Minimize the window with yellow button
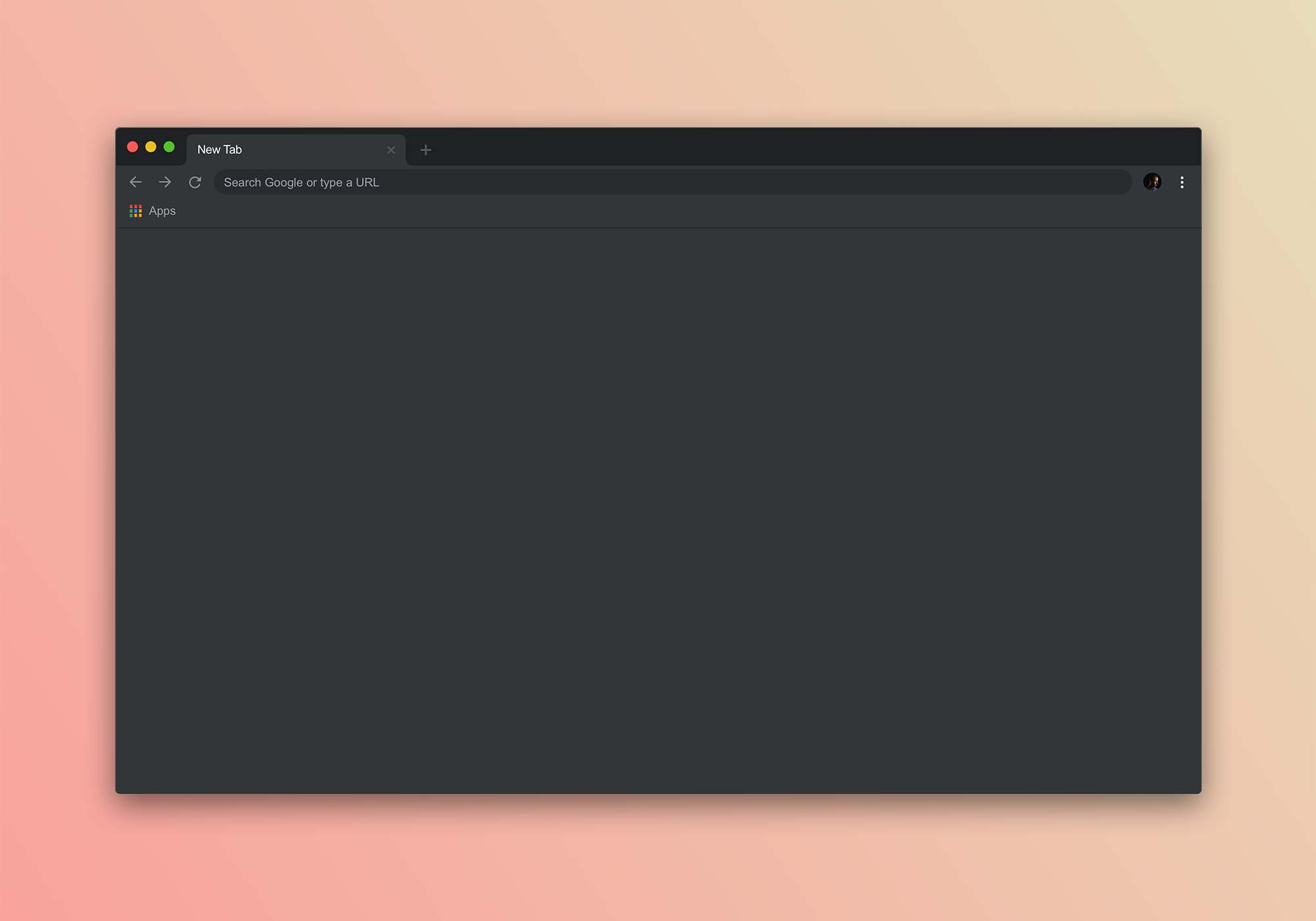This screenshot has width=1316, height=921. coord(151,147)
